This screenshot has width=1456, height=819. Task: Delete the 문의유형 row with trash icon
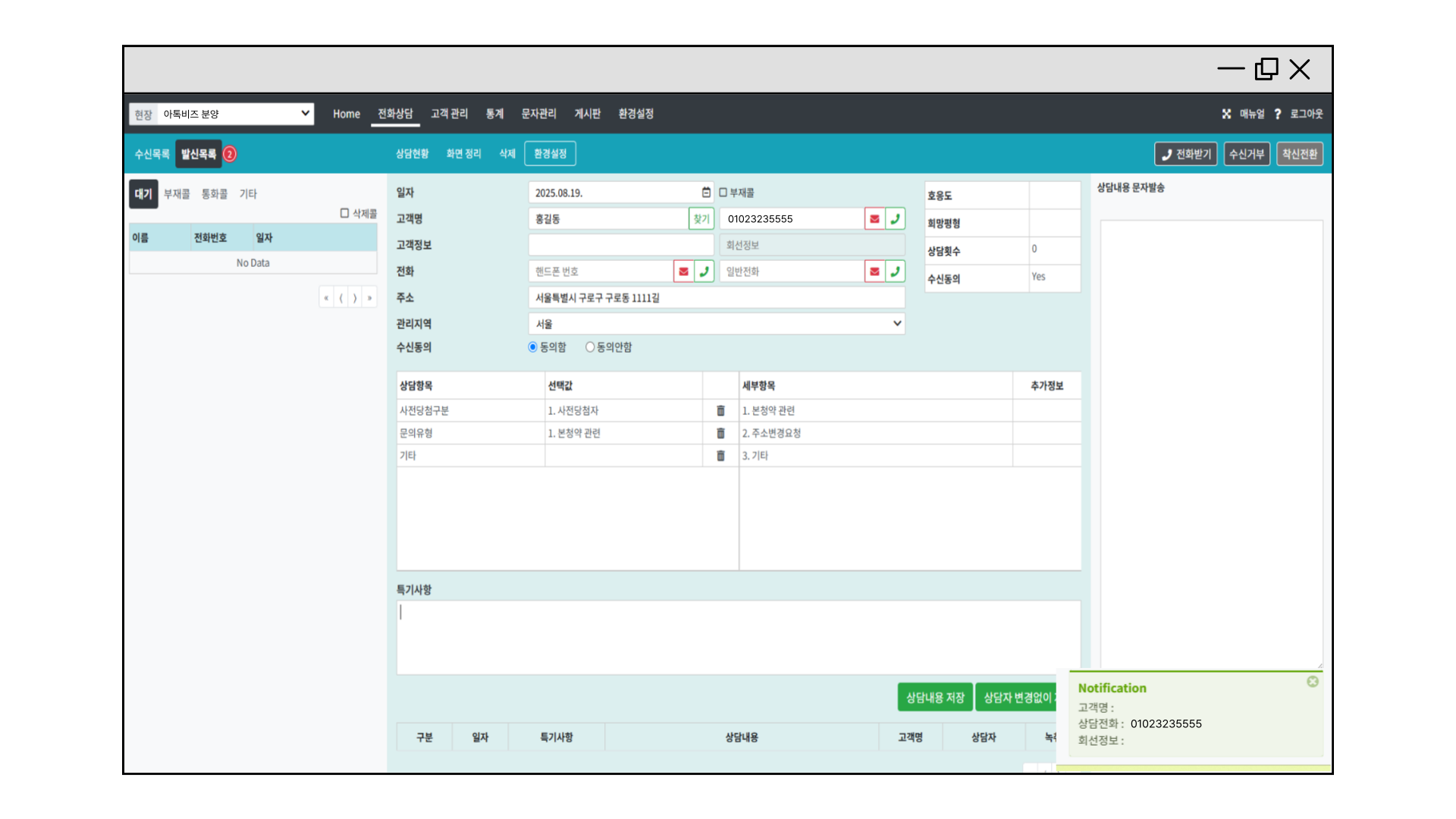coord(720,433)
